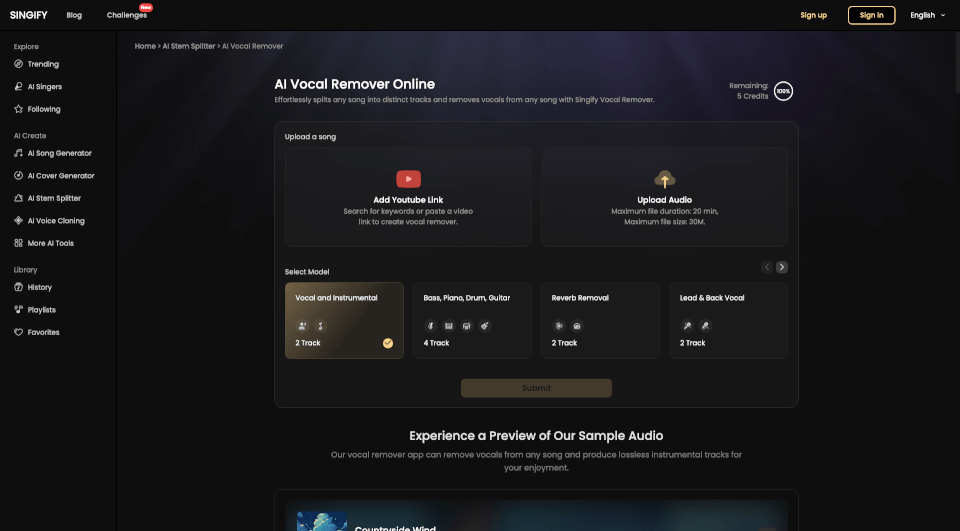This screenshot has width=960, height=531.
Task: Click the back vocal mic icon
Action: click(705, 326)
